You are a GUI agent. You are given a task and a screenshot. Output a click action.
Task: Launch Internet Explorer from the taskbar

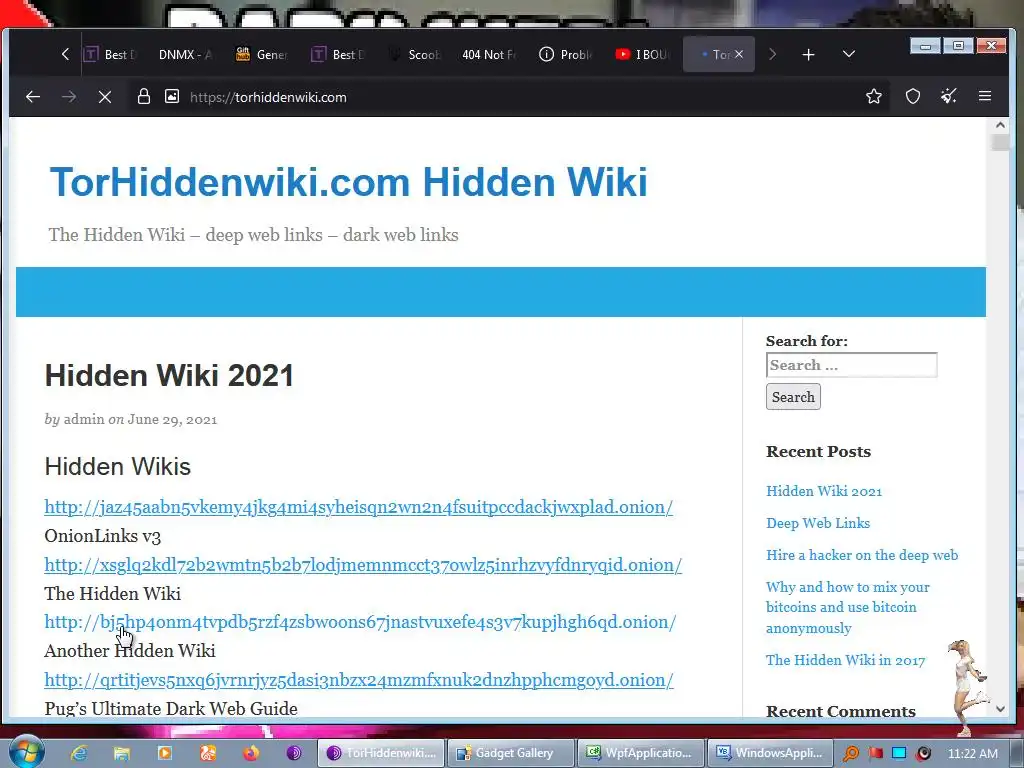click(x=79, y=753)
